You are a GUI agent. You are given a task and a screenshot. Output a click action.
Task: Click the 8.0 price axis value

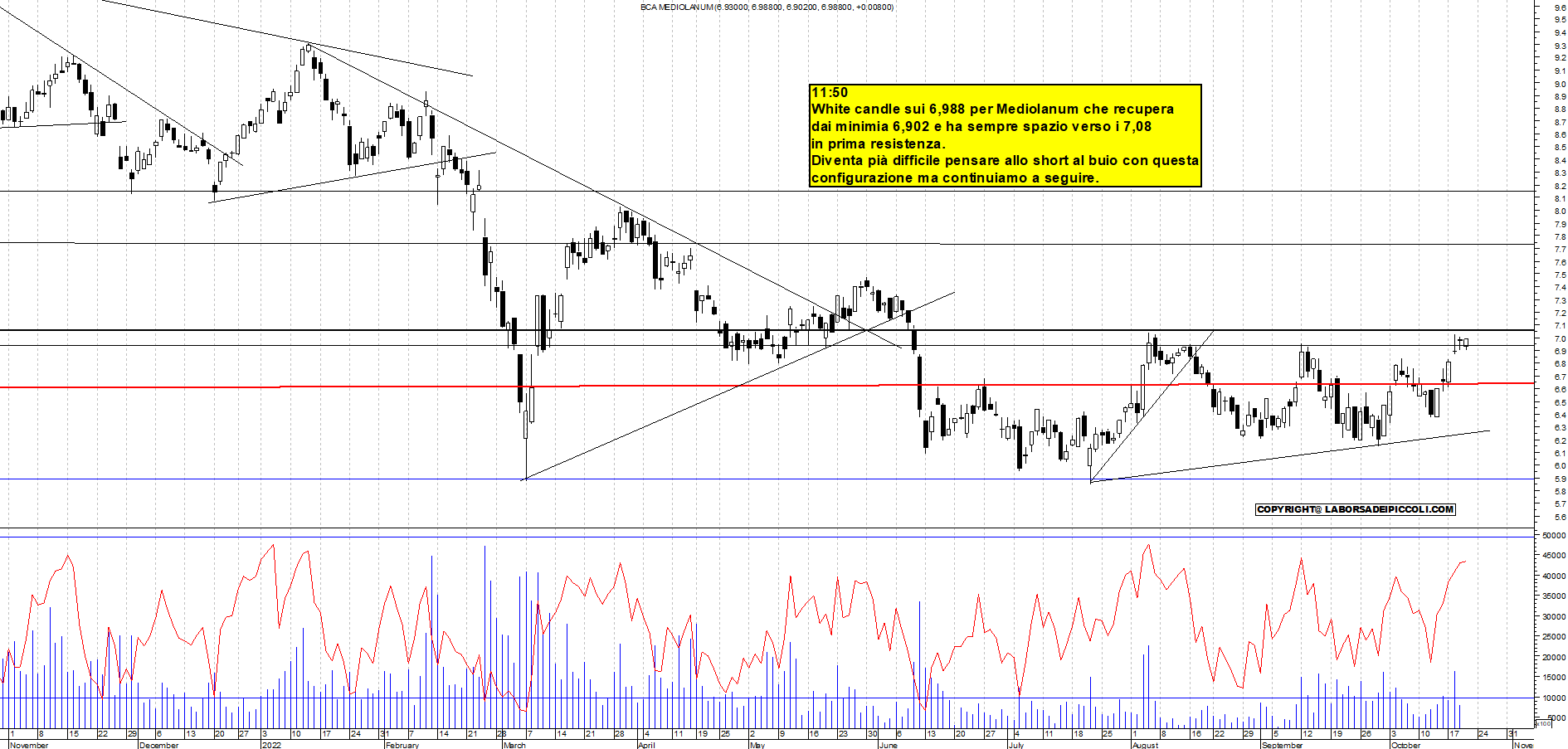click(1560, 212)
